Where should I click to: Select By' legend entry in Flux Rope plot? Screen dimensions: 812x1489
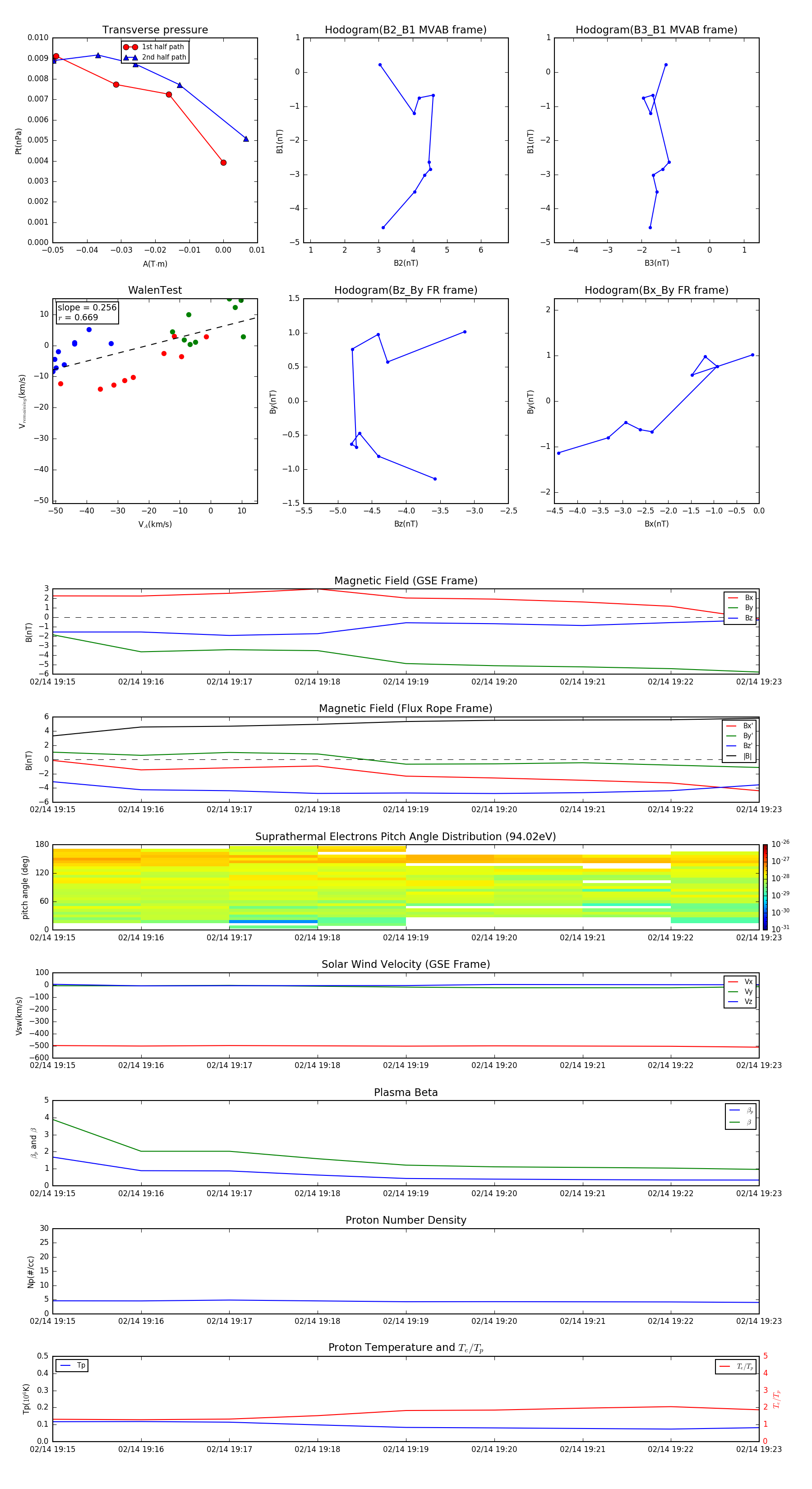point(740,736)
